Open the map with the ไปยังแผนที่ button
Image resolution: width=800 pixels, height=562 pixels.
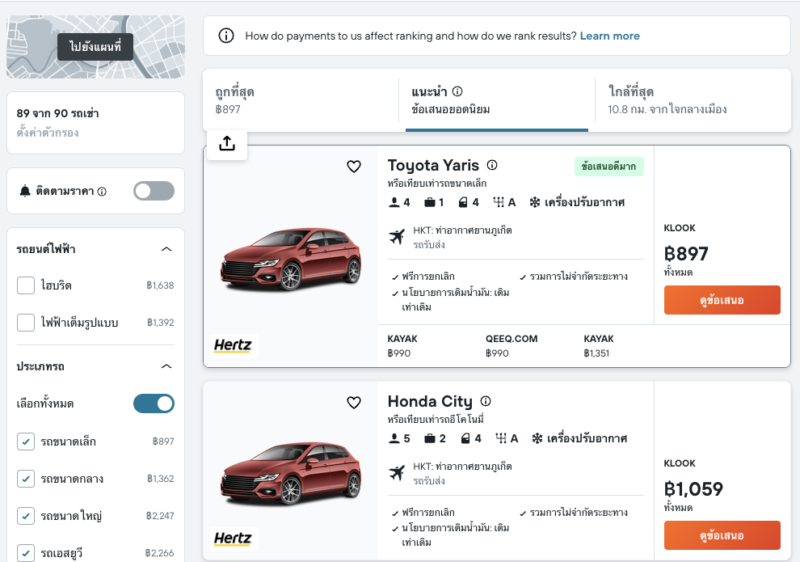pyautogui.click(x=95, y=46)
